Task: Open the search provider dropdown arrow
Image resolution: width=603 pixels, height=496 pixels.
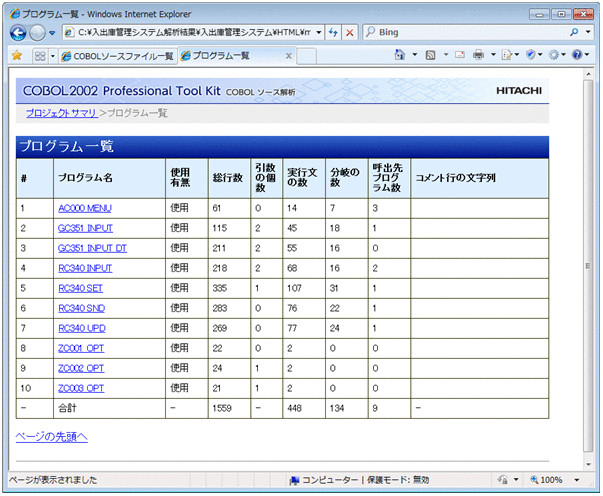Action: [588, 32]
